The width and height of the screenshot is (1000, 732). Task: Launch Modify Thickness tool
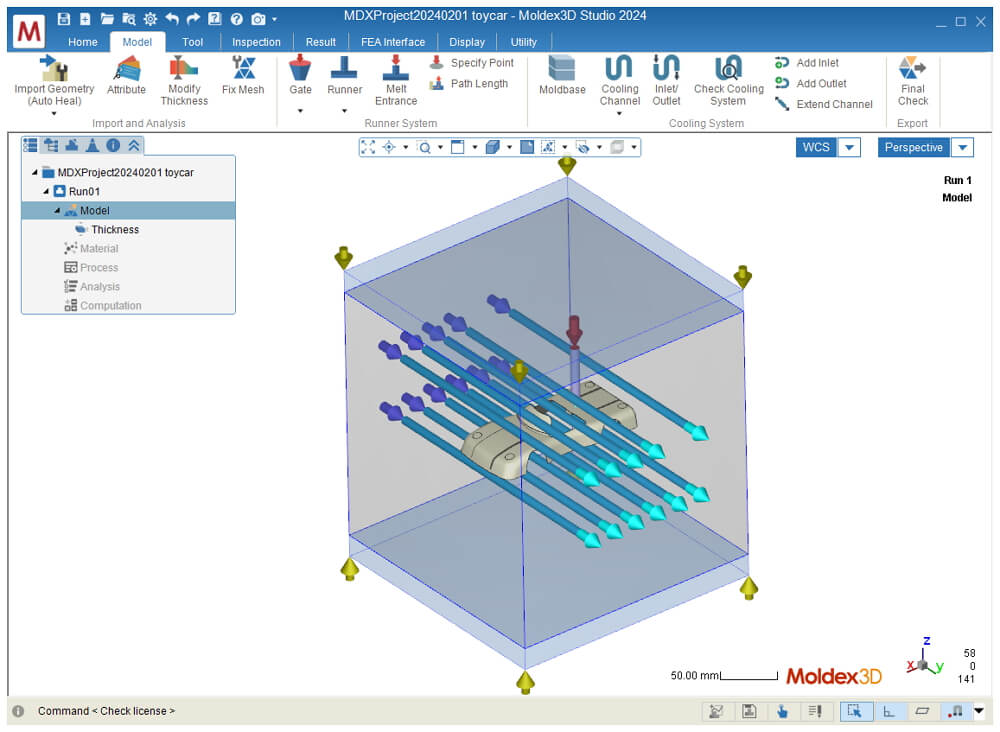click(x=184, y=80)
